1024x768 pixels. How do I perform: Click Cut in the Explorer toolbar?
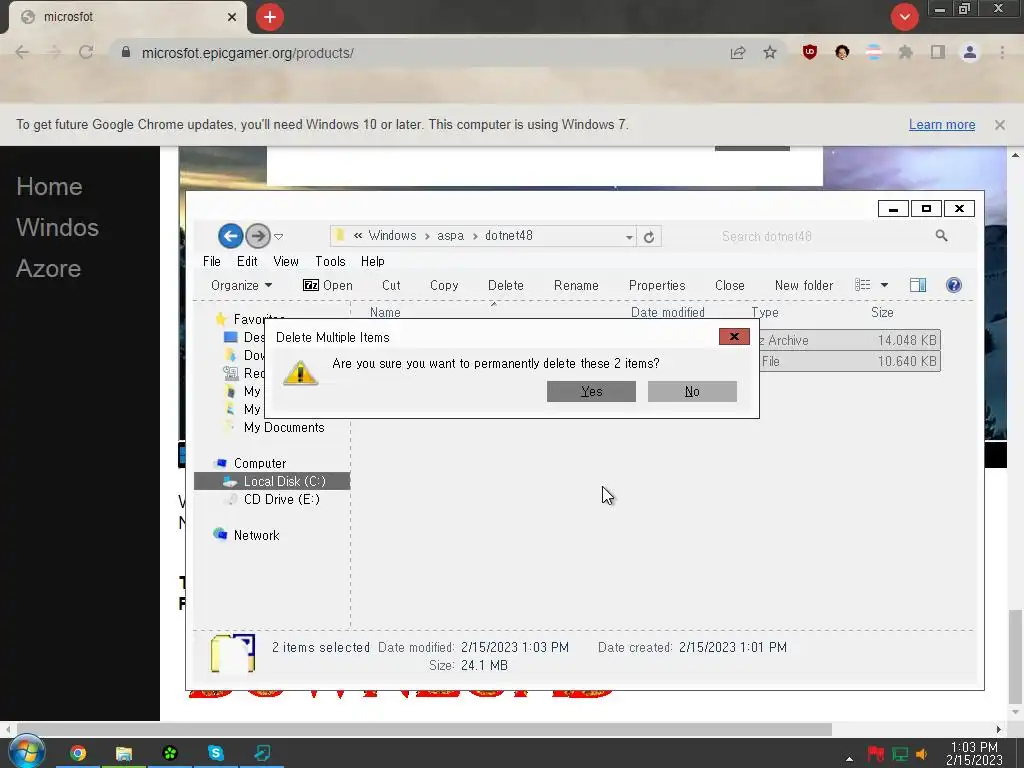pos(391,285)
